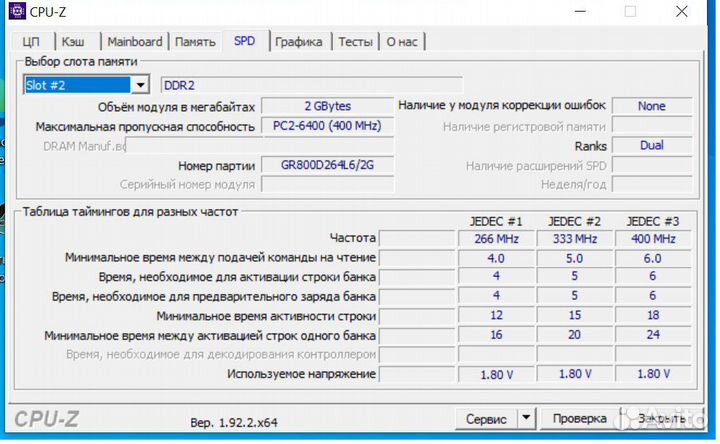720x444 pixels.
Task: Click the 400 MHz frequency cell
Action: coord(653,239)
